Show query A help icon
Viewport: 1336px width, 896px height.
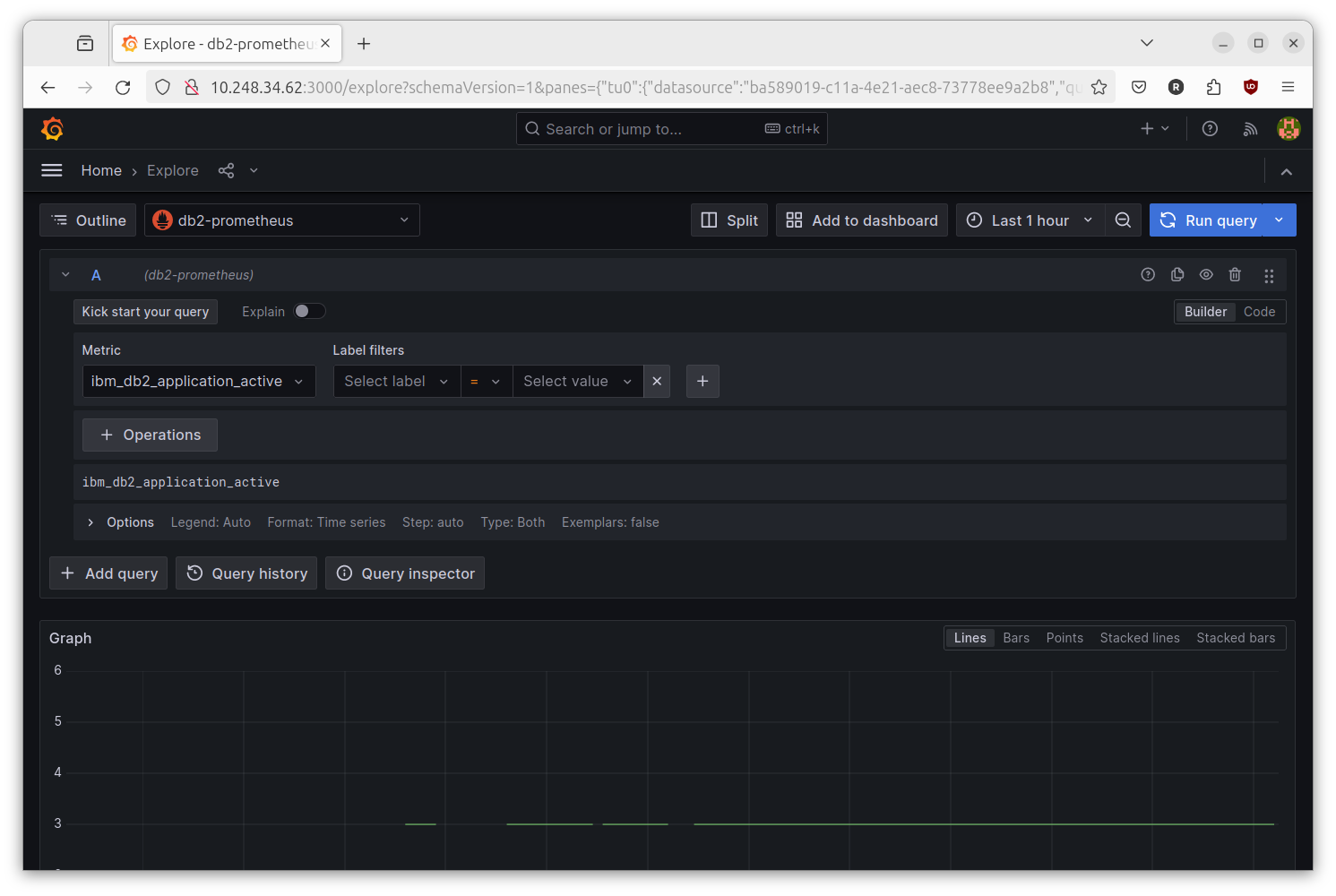click(1148, 275)
